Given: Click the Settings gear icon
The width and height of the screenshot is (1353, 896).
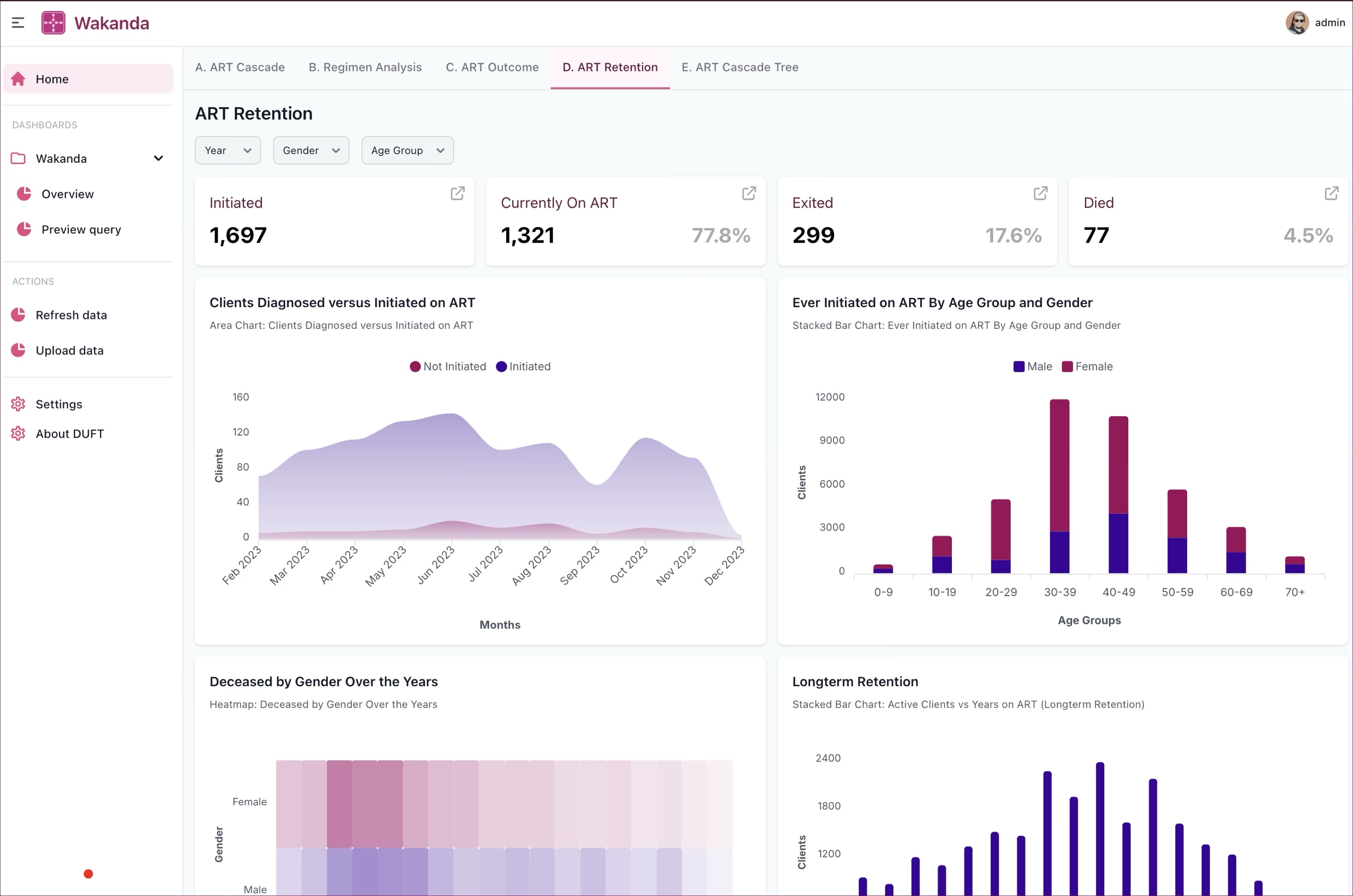Looking at the screenshot, I should pyautogui.click(x=18, y=404).
